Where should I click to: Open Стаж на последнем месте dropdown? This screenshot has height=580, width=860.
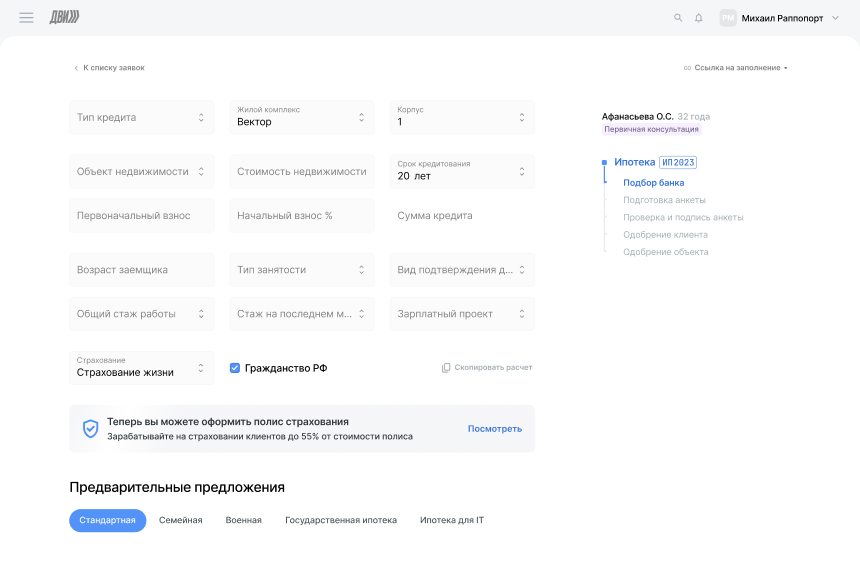[302, 314]
